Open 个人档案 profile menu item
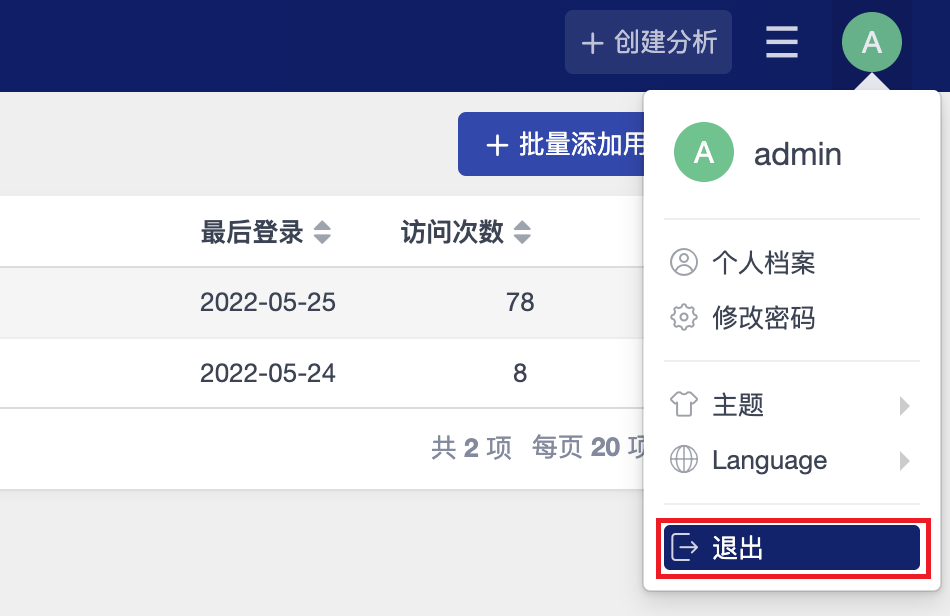Viewport: 950px width, 616px height. click(x=764, y=263)
